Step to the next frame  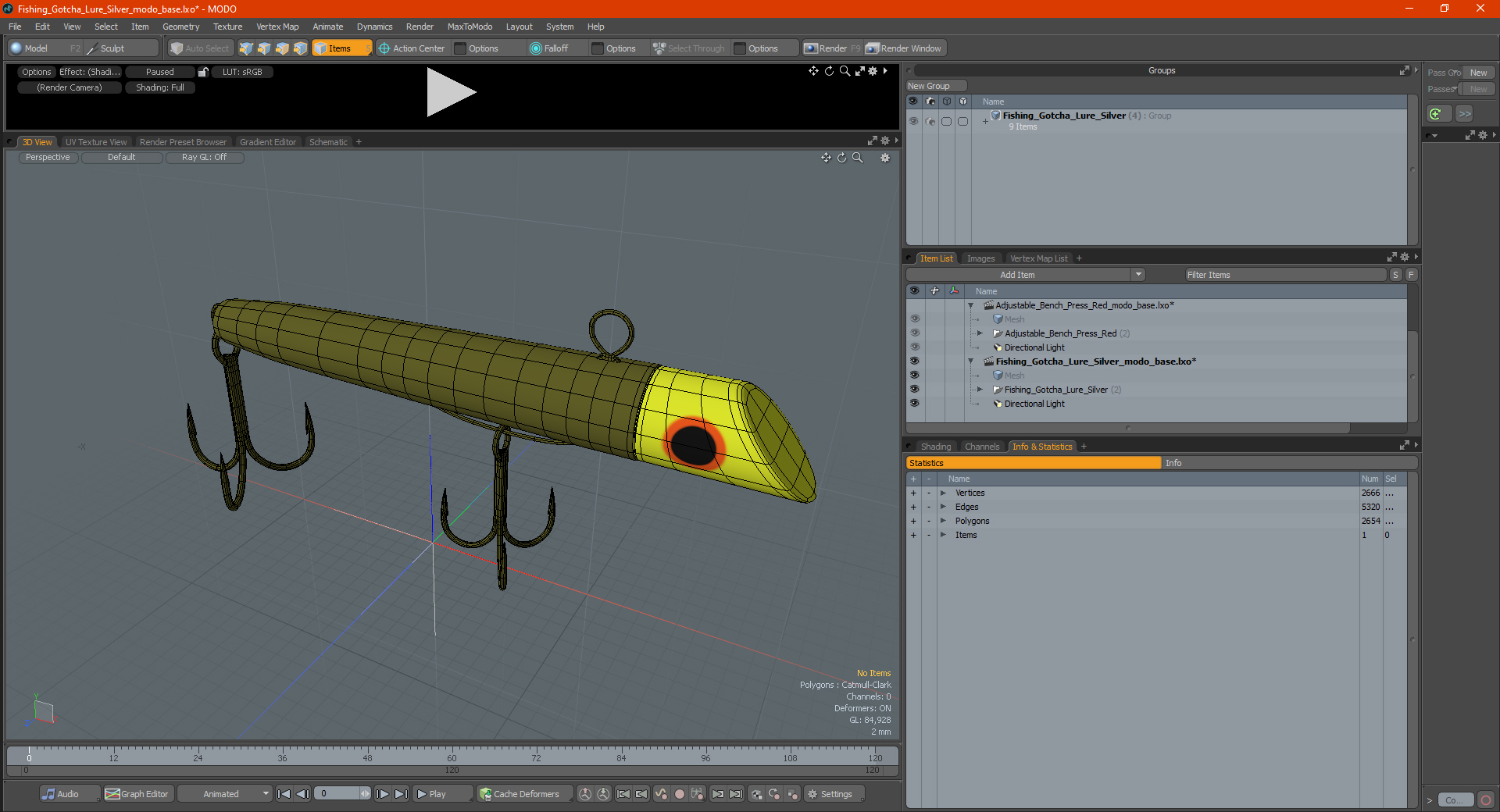[x=383, y=794]
